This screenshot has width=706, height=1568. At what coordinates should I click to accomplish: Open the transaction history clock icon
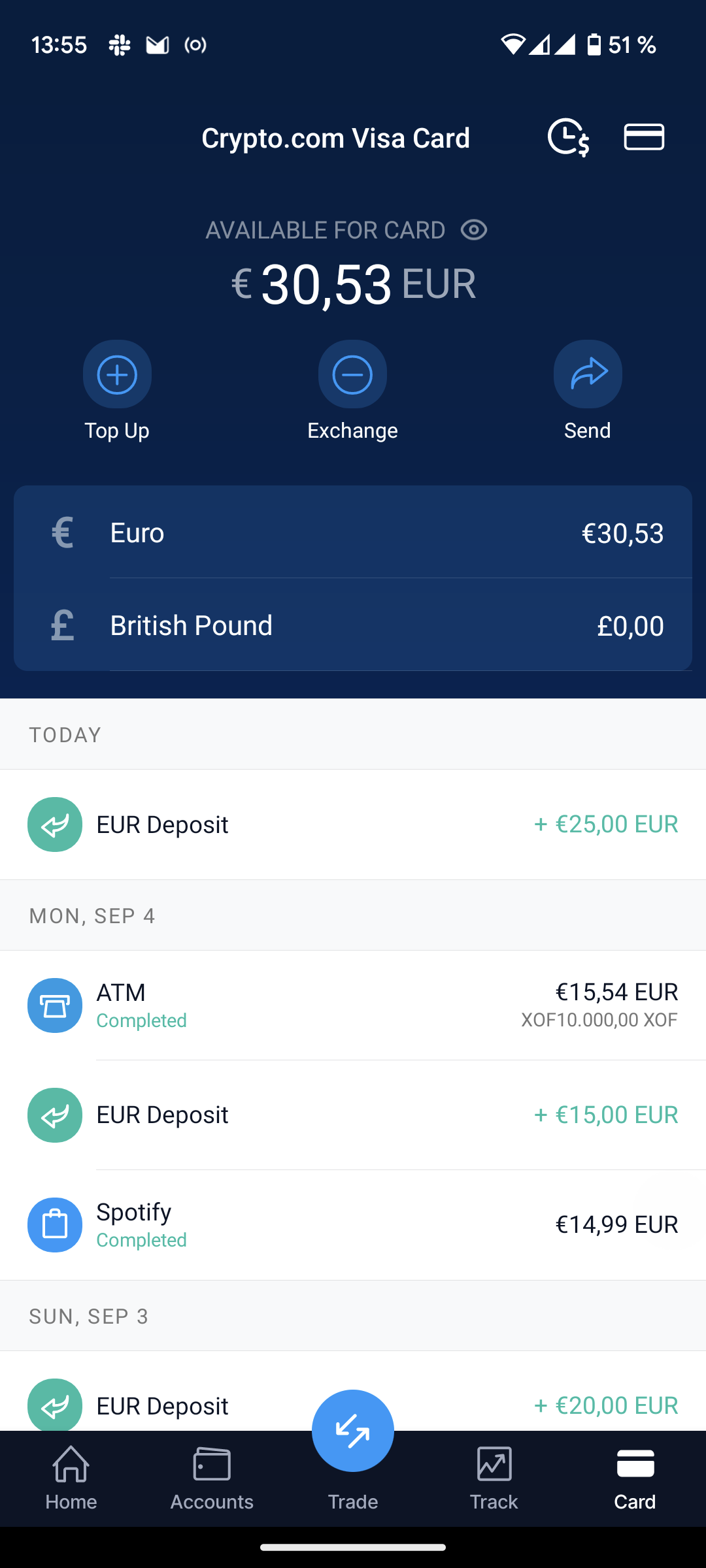point(568,137)
